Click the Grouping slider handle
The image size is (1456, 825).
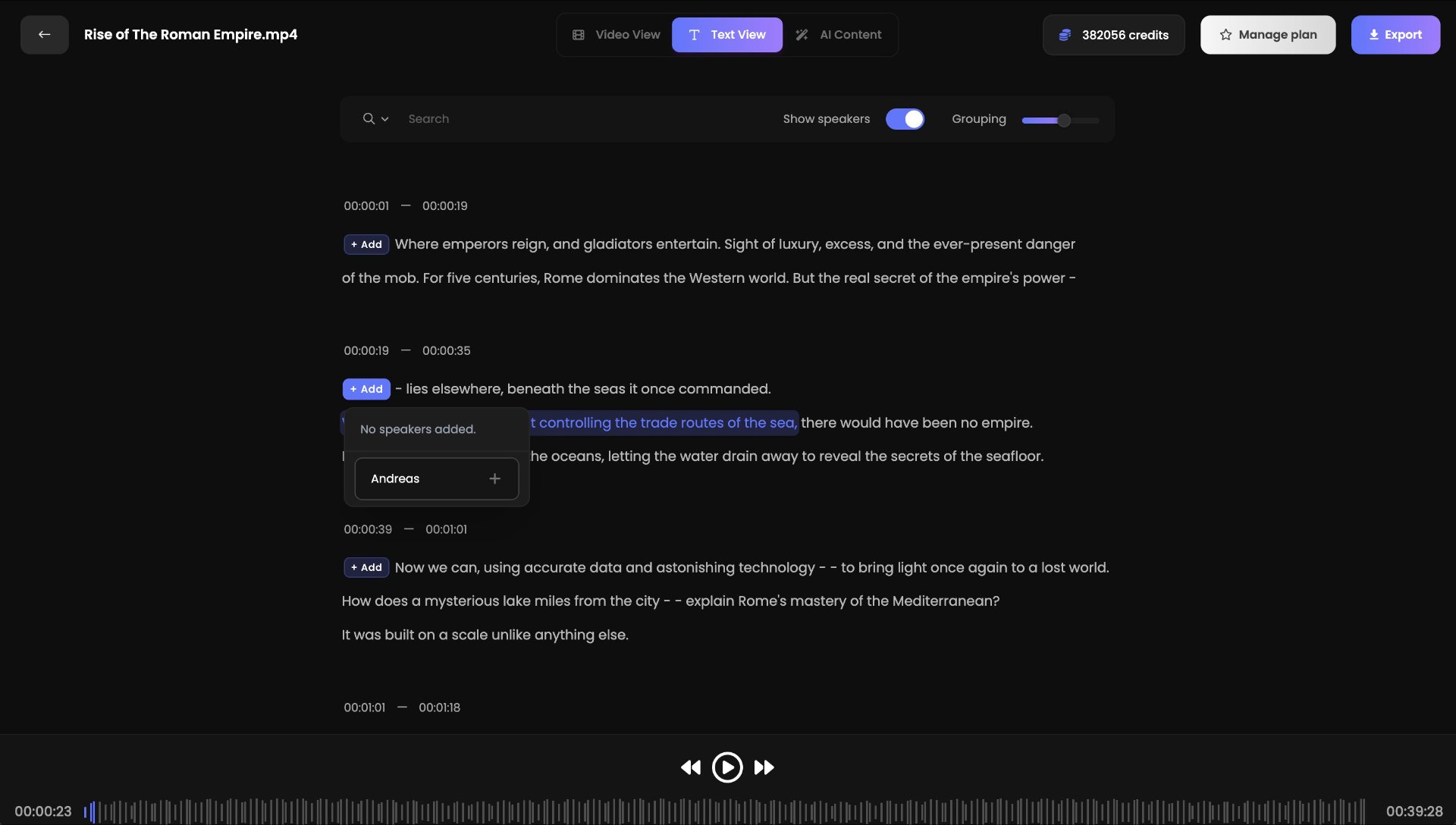(1064, 120)
